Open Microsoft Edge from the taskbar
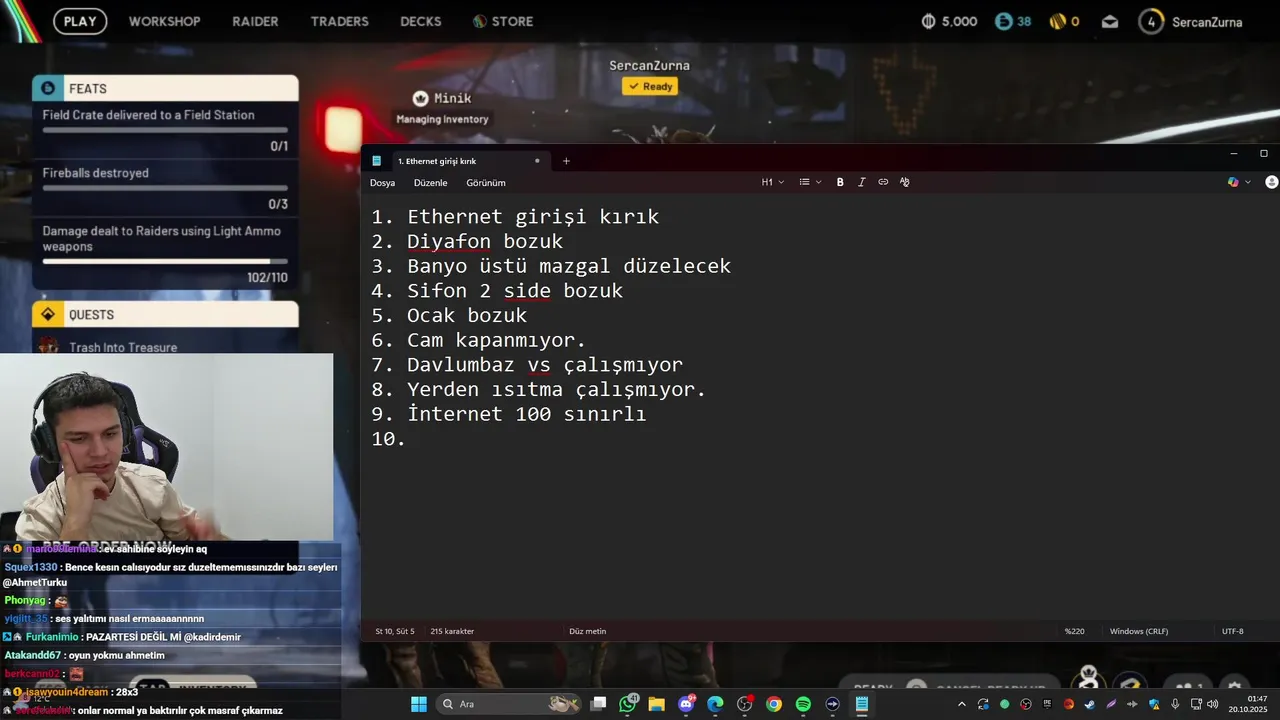The height and width of the screenshot is (720, 1280). [x=715, y=704]
